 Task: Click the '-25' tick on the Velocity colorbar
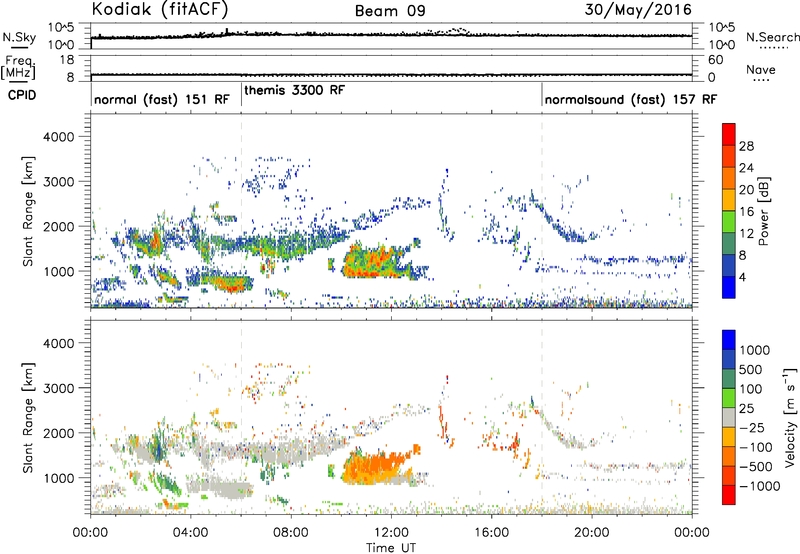(752, 427)
